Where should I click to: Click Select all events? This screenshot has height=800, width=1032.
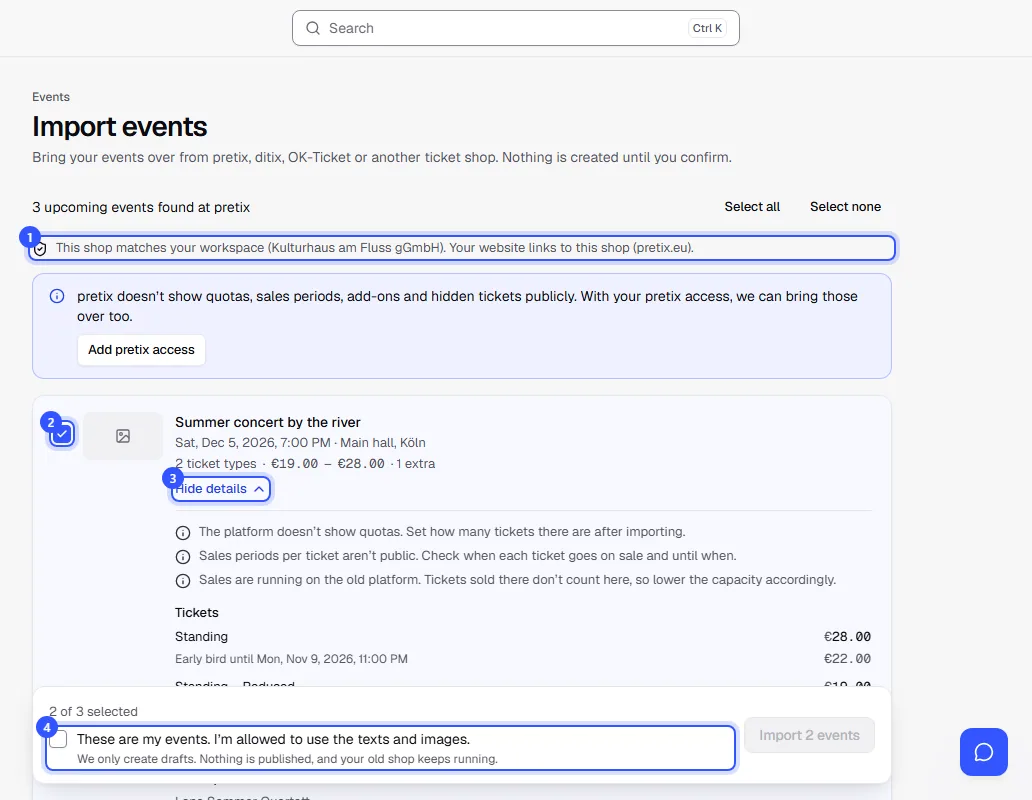point(752,207)
